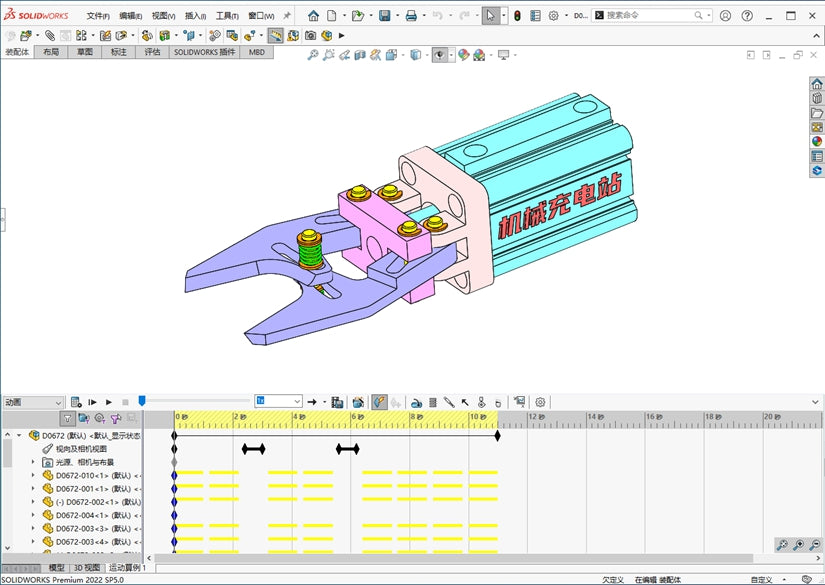Play the animation from start

[x=93, y=402]
